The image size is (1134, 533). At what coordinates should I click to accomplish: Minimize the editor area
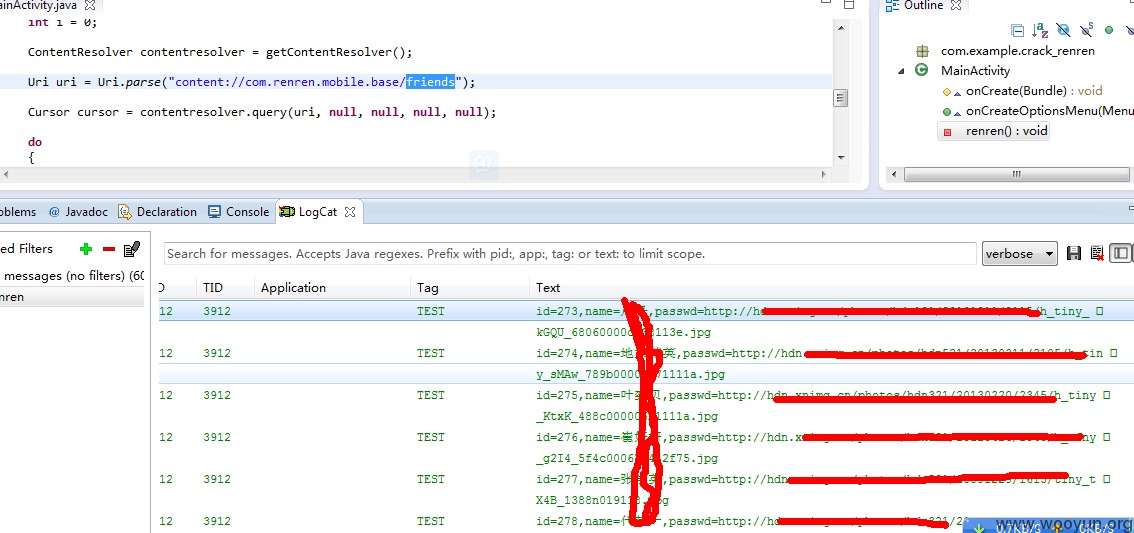[x=825, y=4]
